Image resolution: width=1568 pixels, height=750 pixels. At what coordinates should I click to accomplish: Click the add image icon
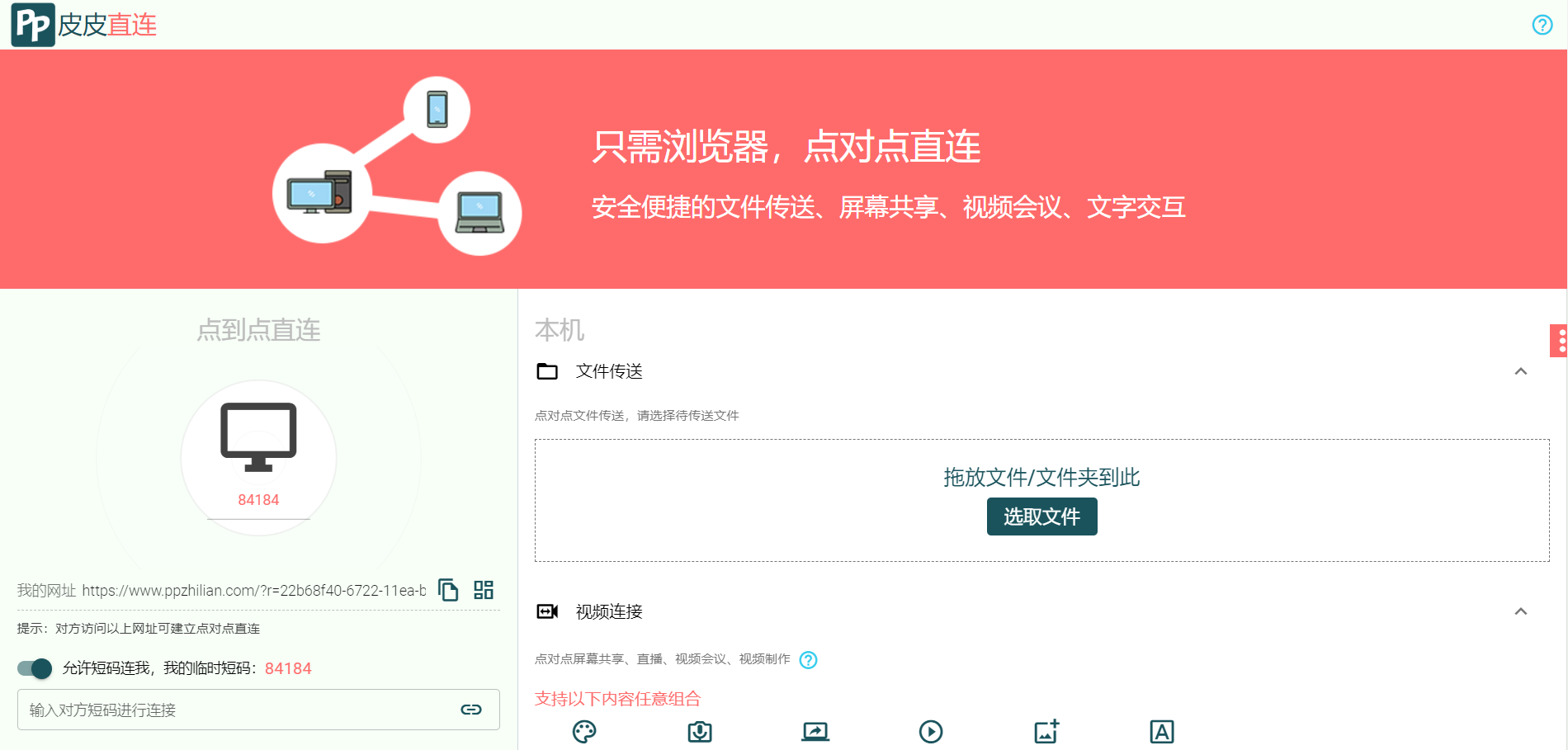(x=1046, y=731)
